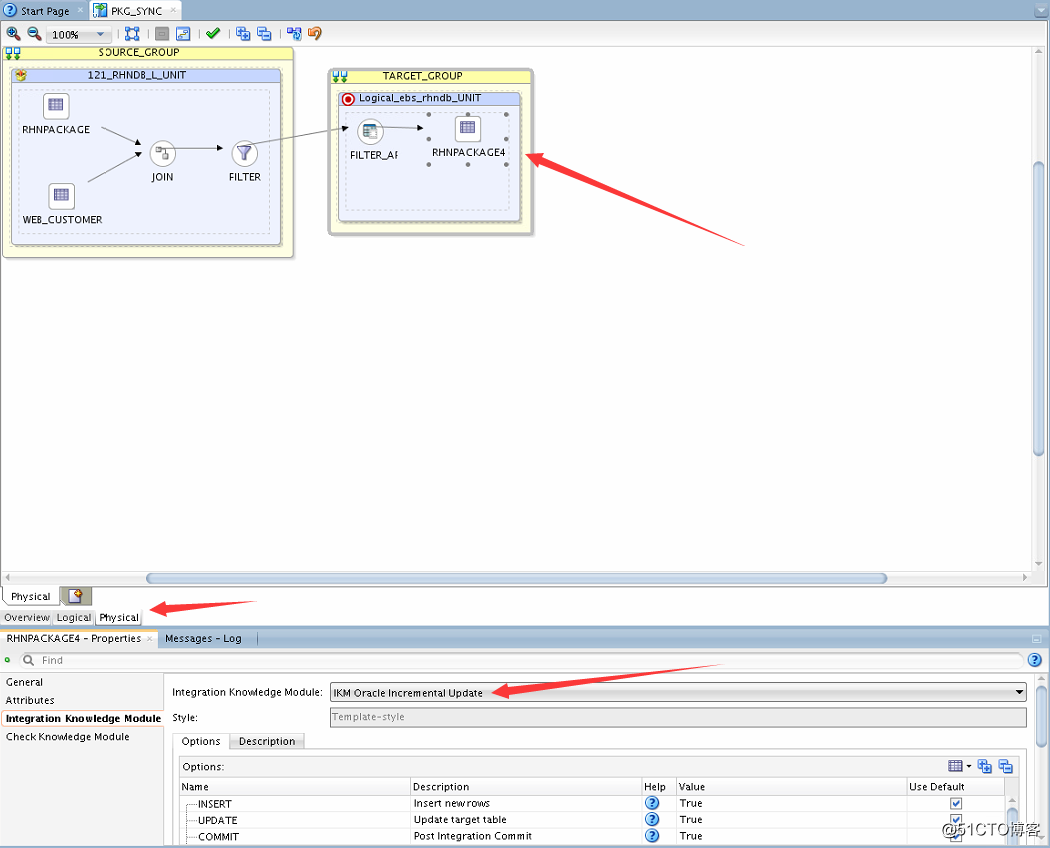The image size is (1050, 848).
Task: Select Integration Knowledge Module section
Action: click(83, 718)
